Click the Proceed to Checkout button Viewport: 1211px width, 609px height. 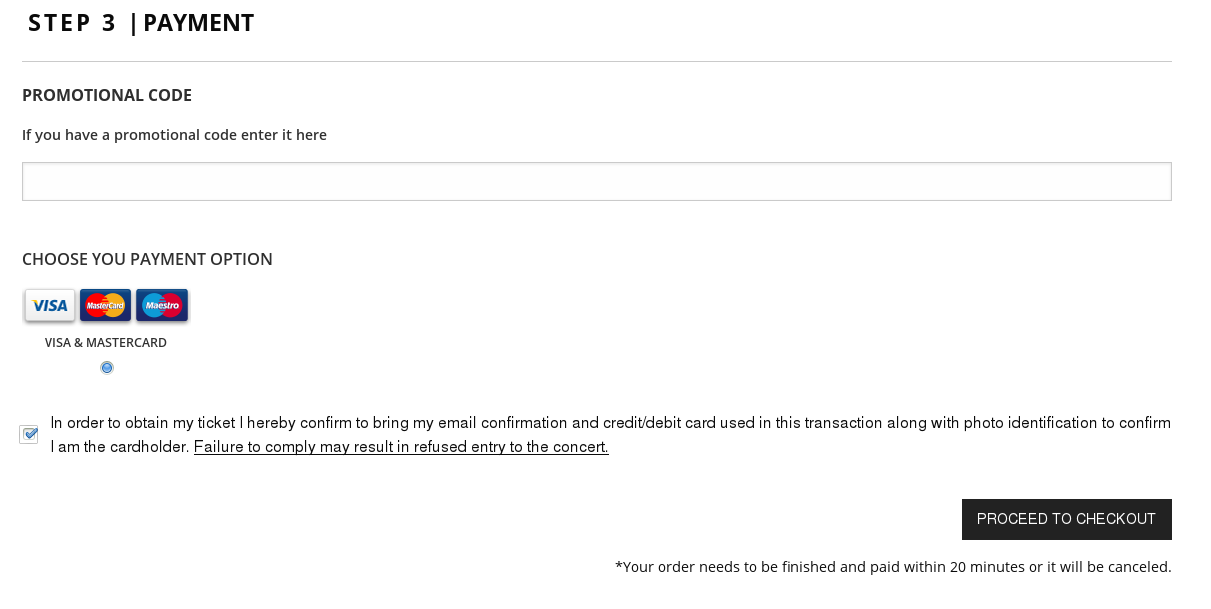[x=1066, y=519]
